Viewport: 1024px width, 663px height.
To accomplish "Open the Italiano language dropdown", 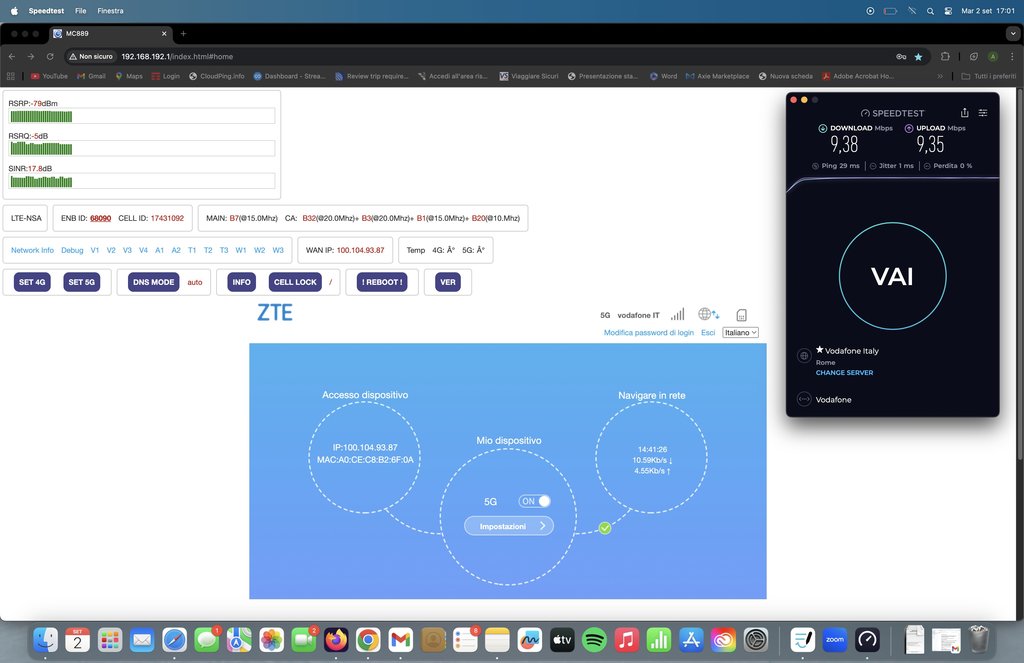I will [x=741, y=332].
